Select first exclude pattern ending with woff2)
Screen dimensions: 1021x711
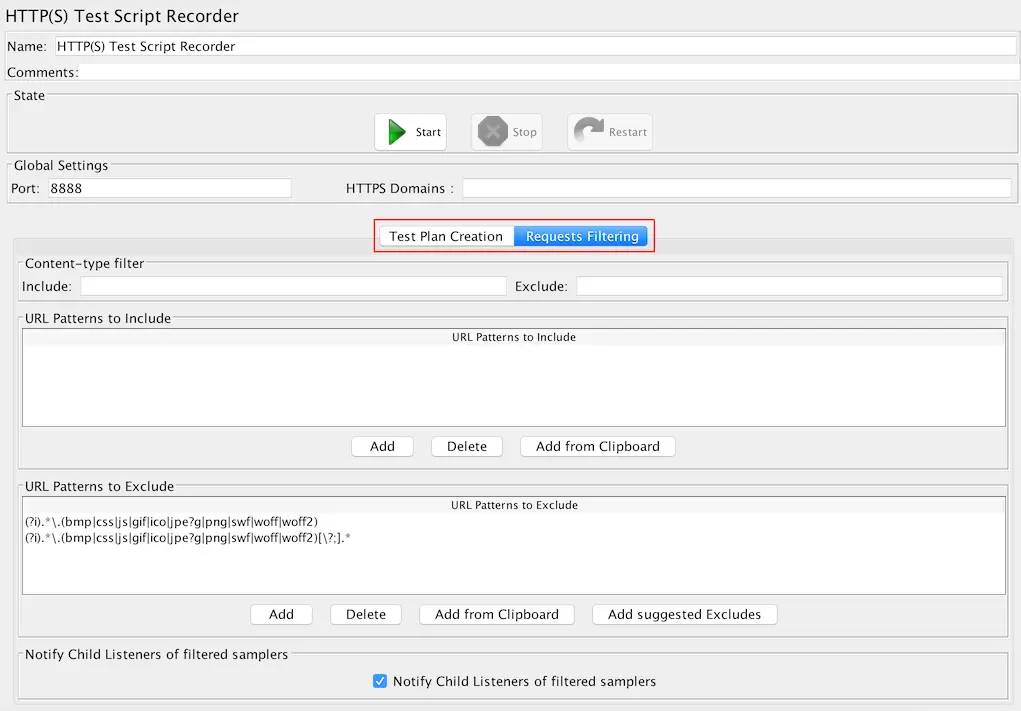click(x=514, y=522)
